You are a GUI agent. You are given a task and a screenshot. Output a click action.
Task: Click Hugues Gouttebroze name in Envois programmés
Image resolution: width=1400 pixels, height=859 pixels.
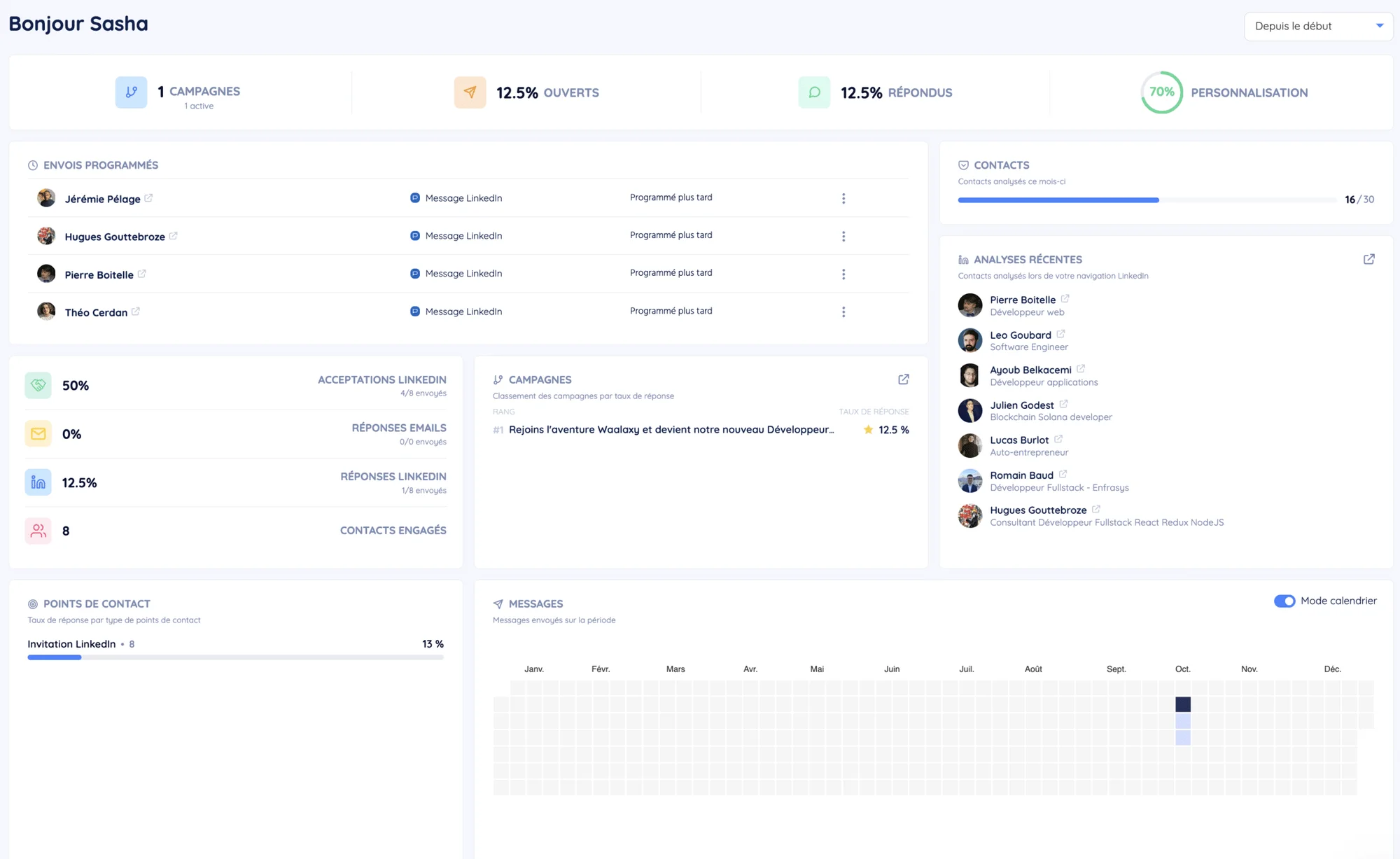115,237
